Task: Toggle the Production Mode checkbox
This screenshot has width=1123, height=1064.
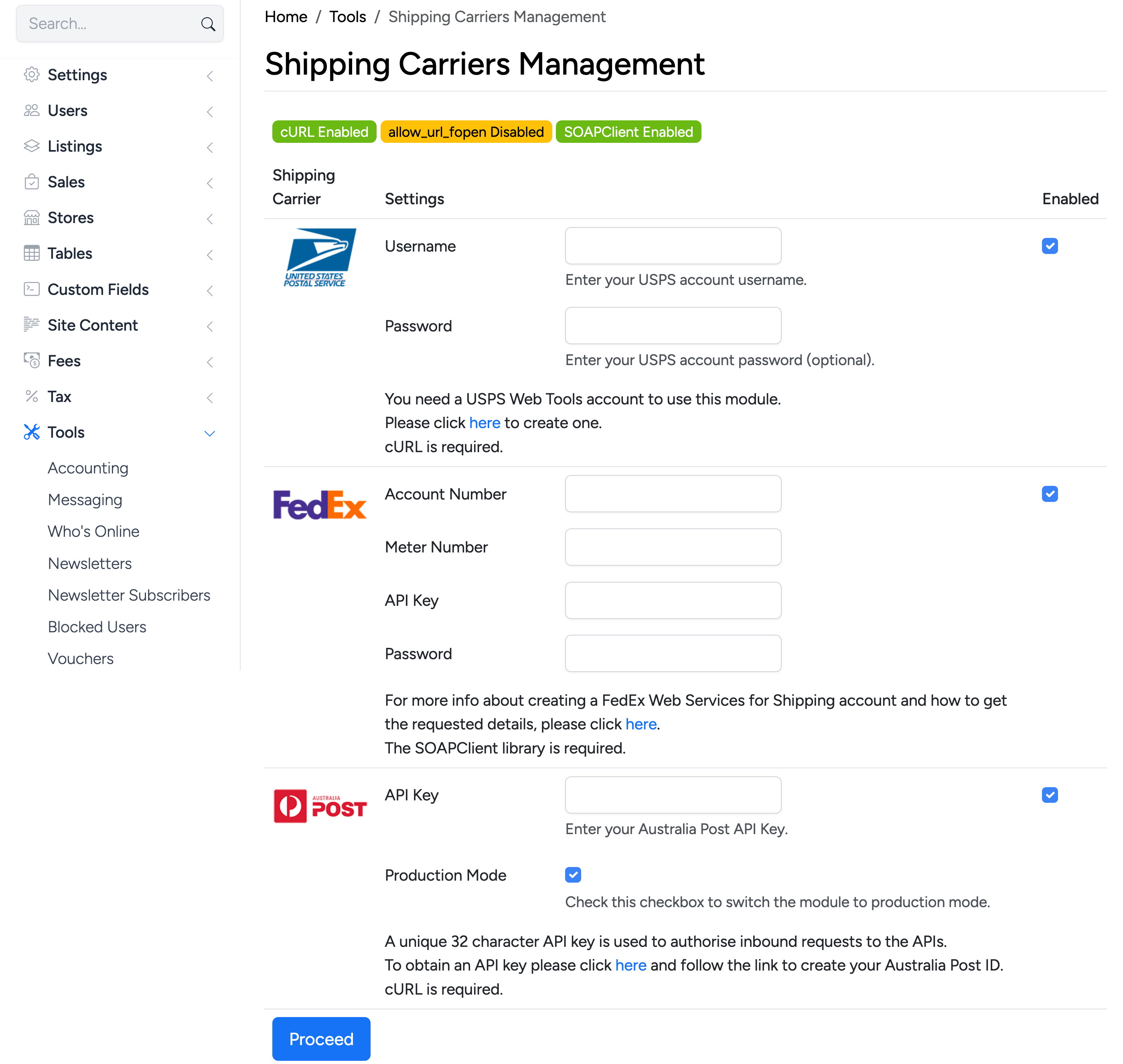Action: pyautogui.click(x=573, y=875)
